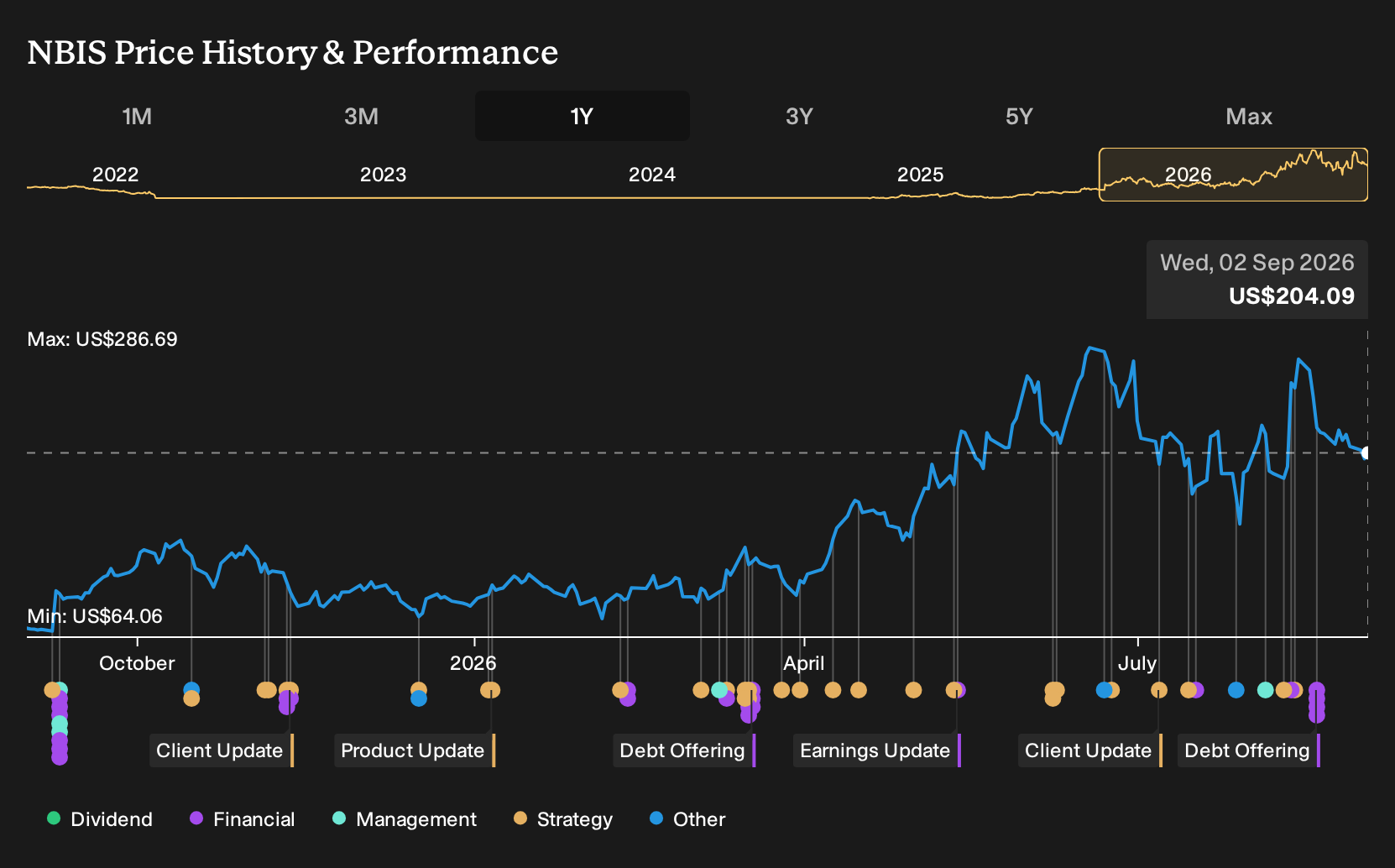The height and width of the screenshot is (868, 1395).
Task: Open Debt Offering label before April
Action: point(684,750)
